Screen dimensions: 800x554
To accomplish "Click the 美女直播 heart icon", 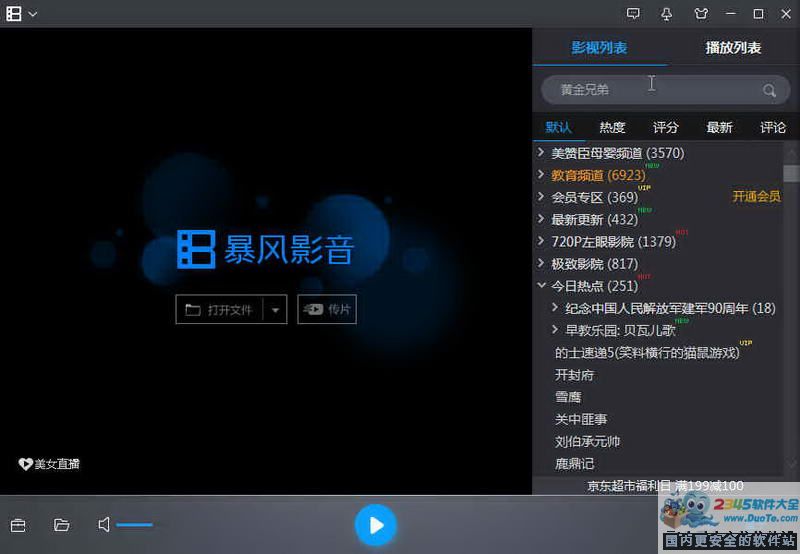I will tap(25, 464).
